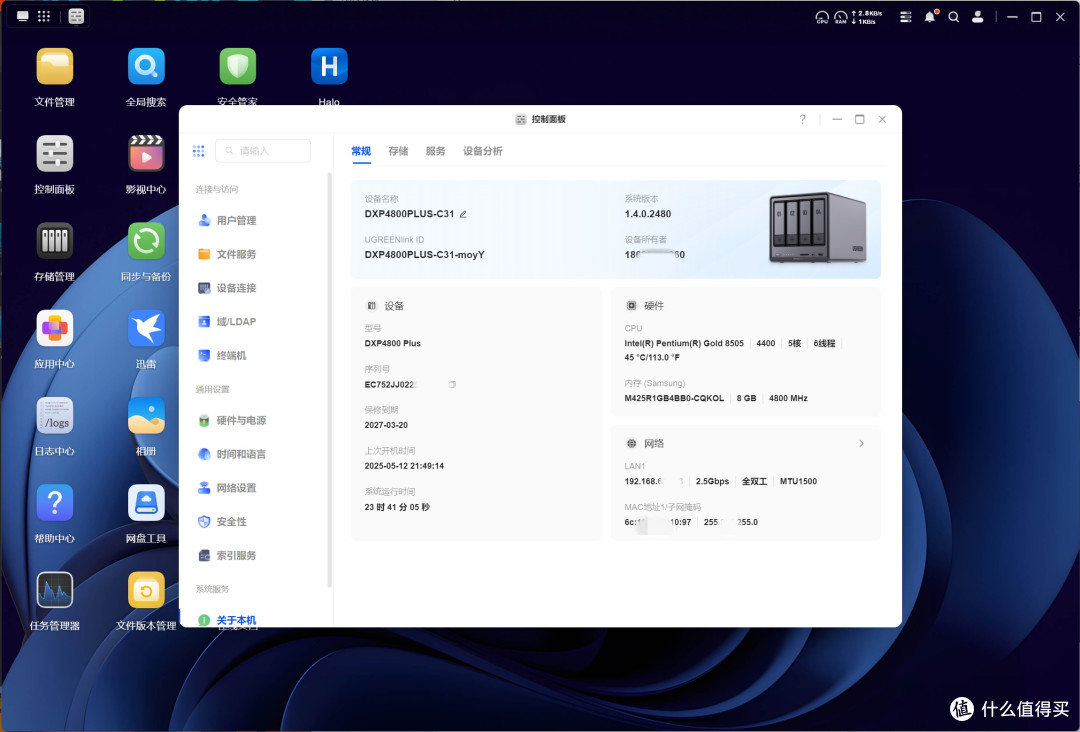Open the 相册 photo app
Viewport: 1080px width, 732px height.
[x=146, y=416]
